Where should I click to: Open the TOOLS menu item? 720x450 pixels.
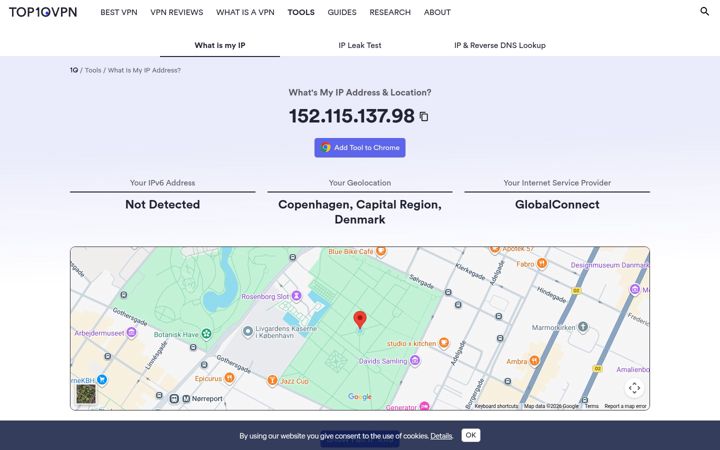pyautogui.click(x=301, y=12)
